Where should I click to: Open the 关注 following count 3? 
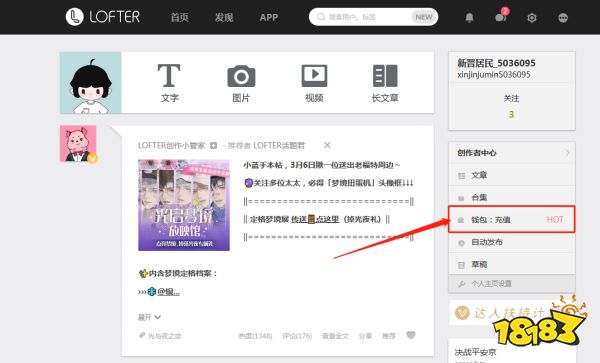click(x=511, y=107)
